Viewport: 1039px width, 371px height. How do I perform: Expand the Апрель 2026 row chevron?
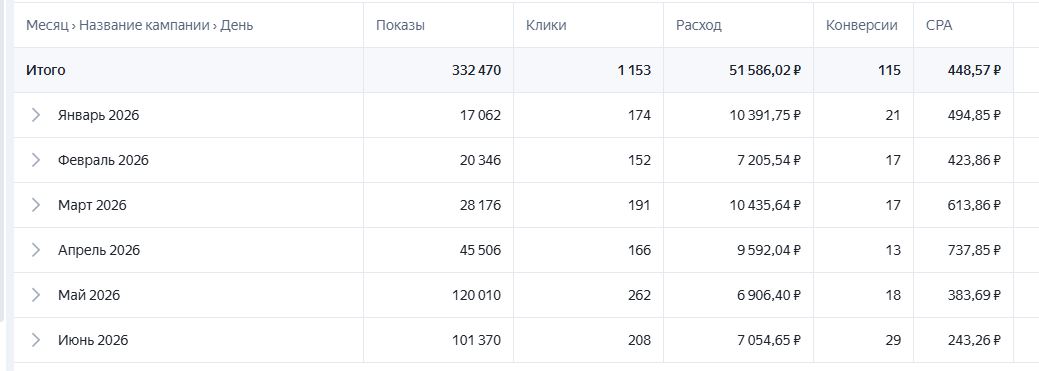(36, 250)
